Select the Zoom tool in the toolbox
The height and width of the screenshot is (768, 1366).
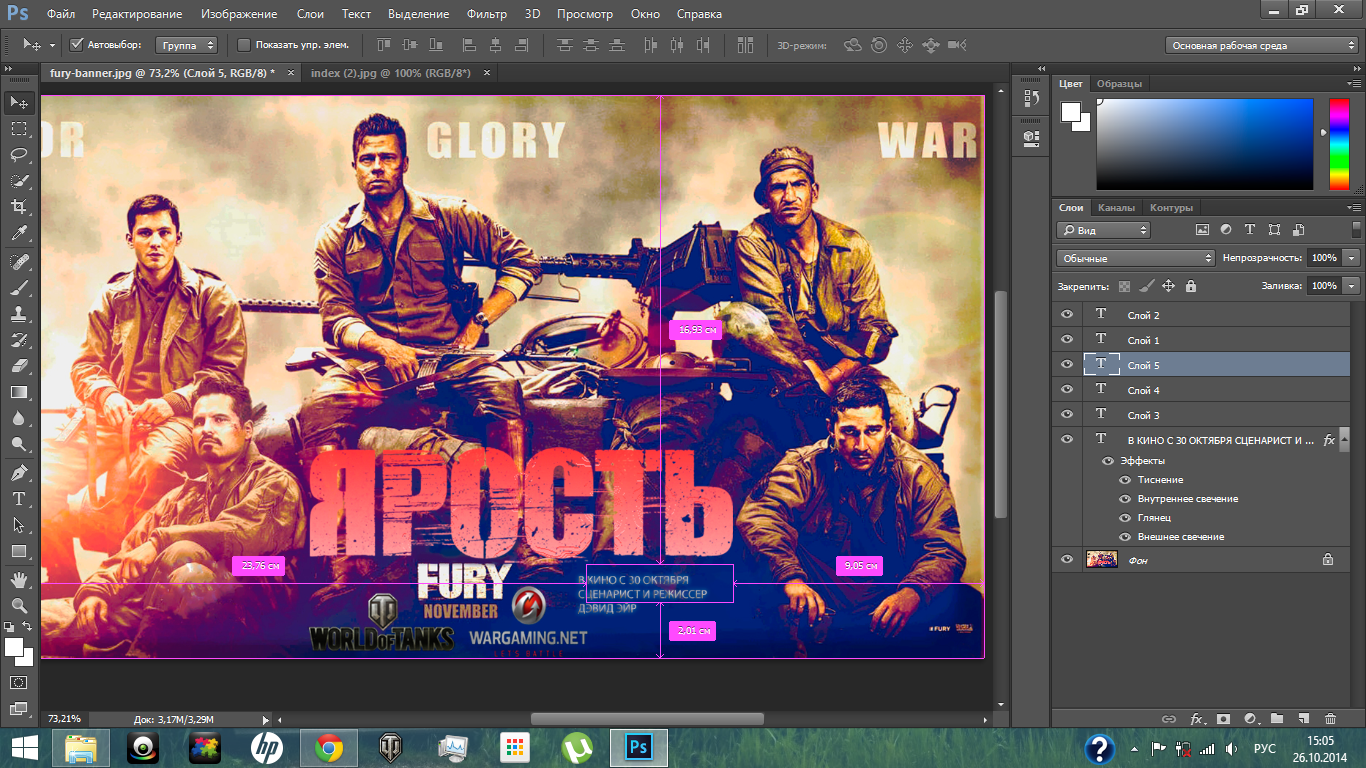[19, 605]
